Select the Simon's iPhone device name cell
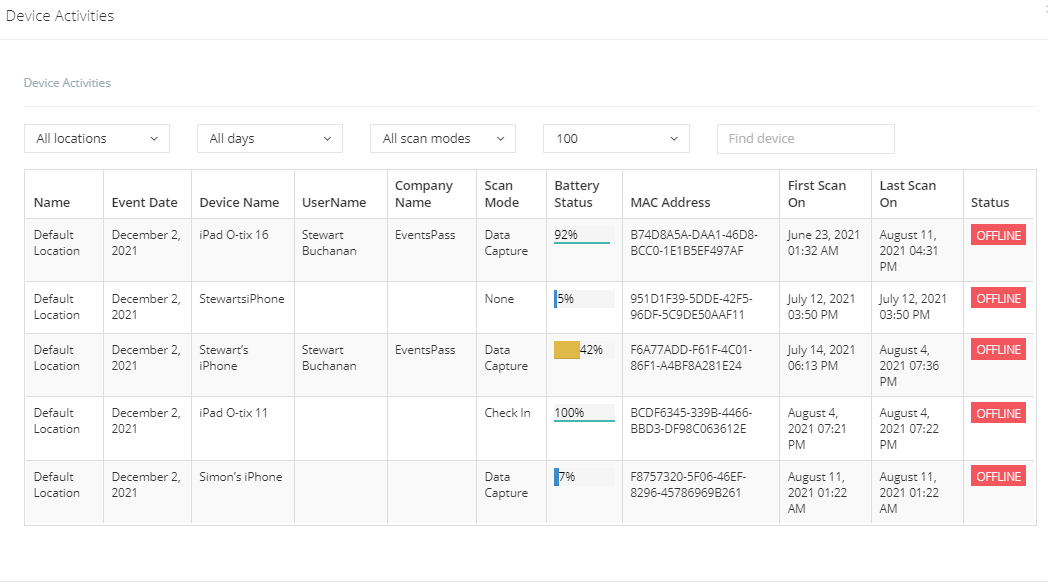1048x587 pixels. pos(241,477)
